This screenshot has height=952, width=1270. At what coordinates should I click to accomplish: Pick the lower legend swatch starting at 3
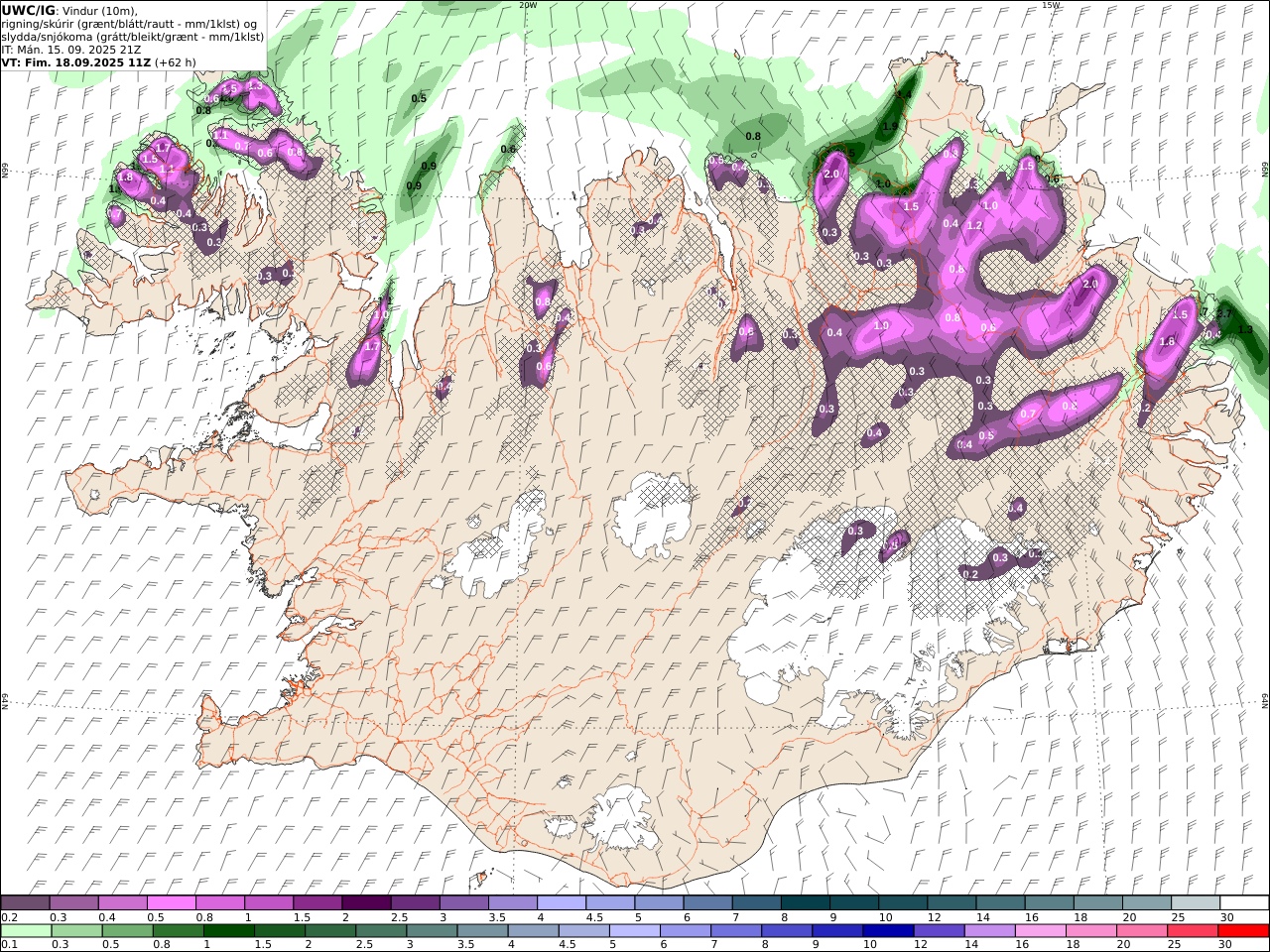(x=432, y=930)
